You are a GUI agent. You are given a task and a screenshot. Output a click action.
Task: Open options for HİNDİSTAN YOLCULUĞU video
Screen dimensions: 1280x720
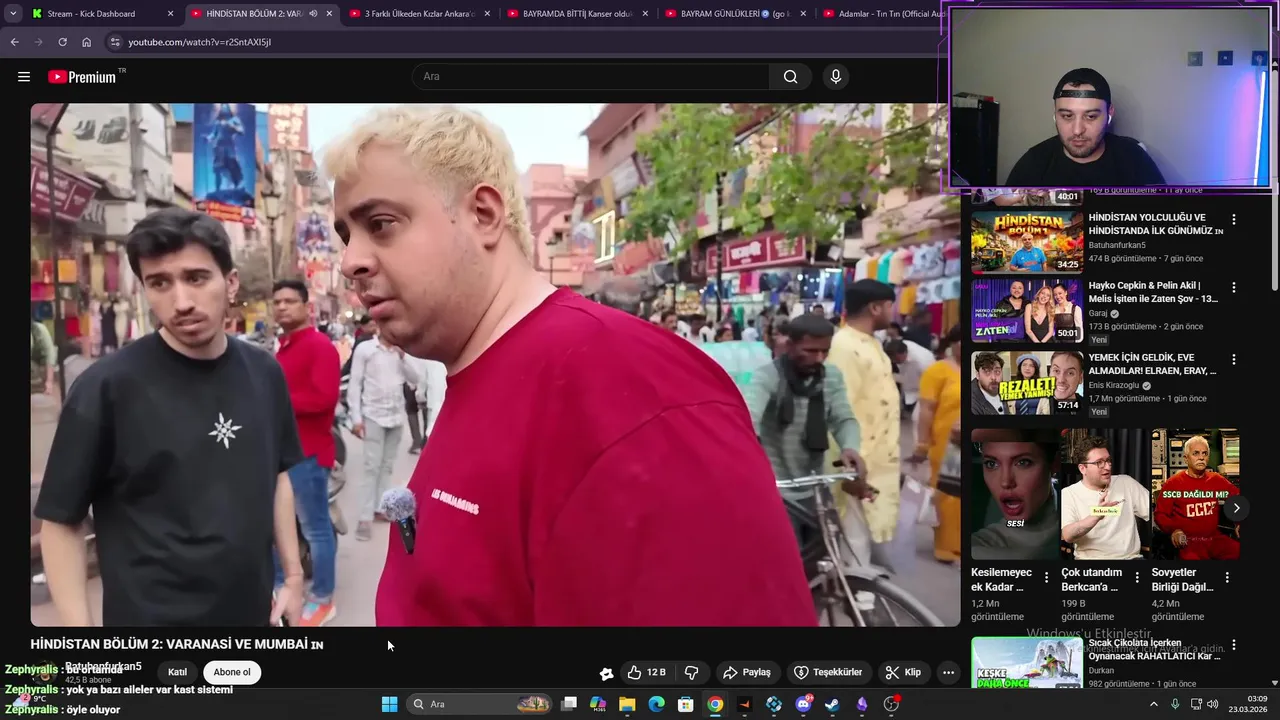[1233, 220]
